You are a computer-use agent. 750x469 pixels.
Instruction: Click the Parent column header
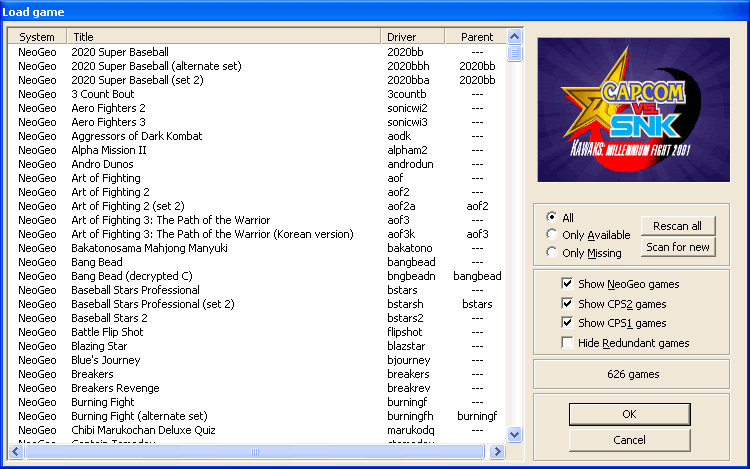(x=477, y=37)
